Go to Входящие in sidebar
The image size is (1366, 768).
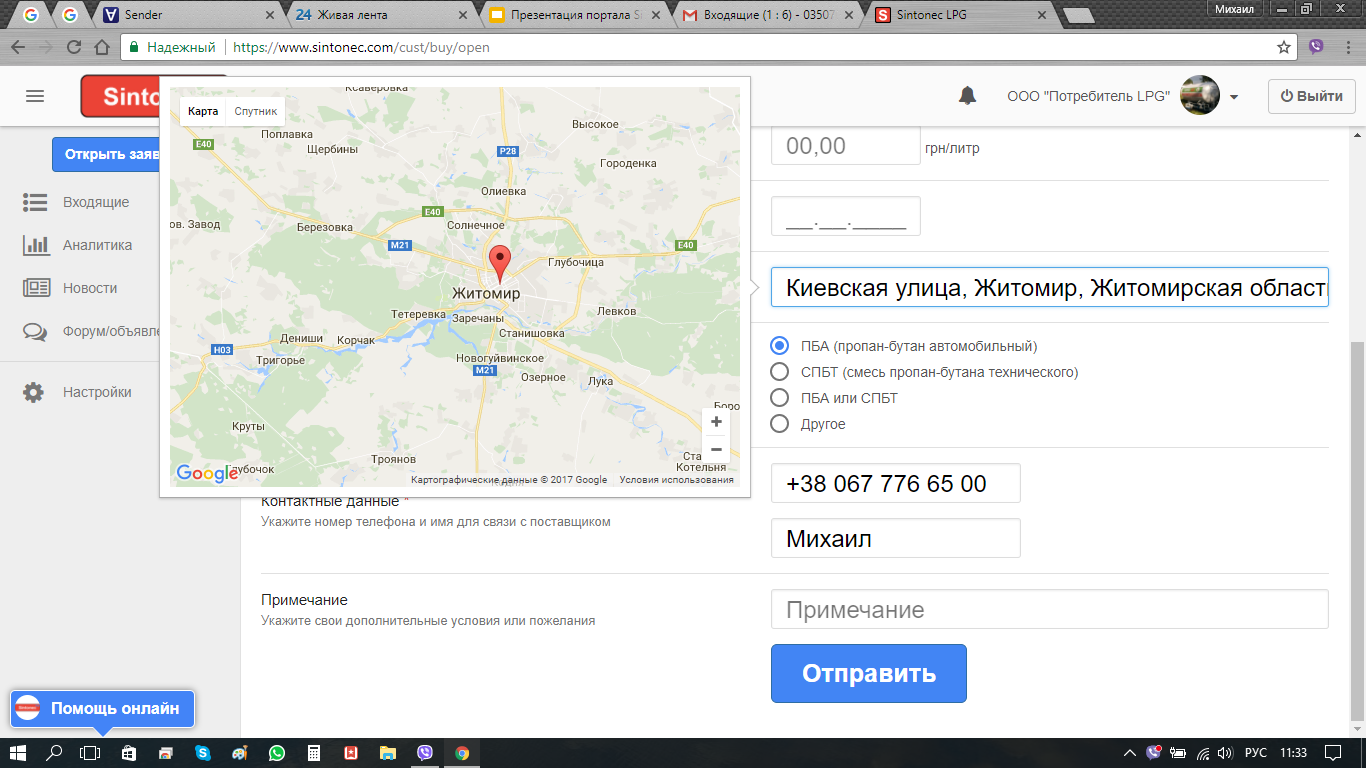[x=95, y=202]
